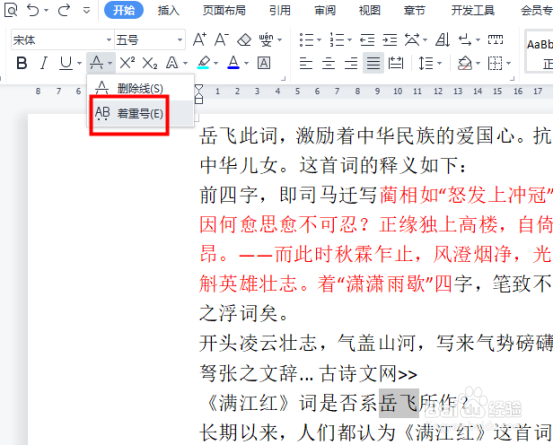
Task: Open the 审阅 tab
Action: coord(325,11)
